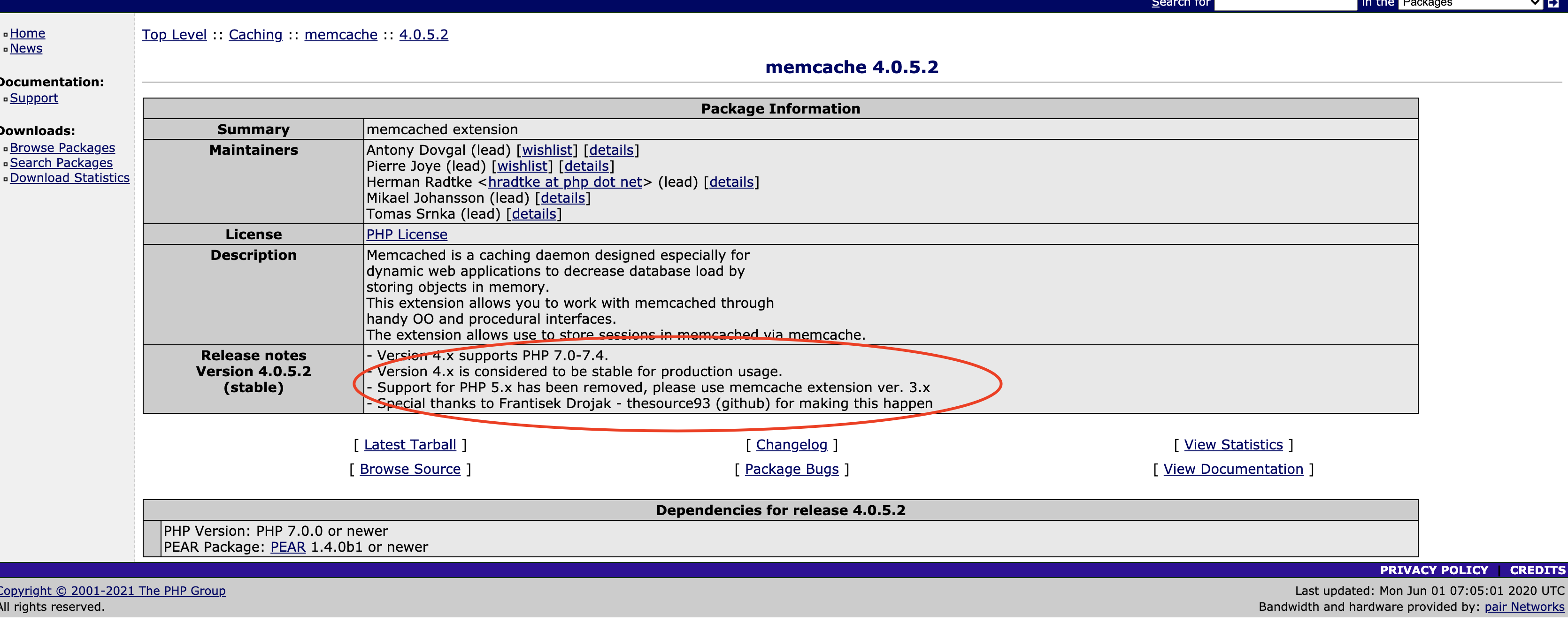Viewport: 1568px width, 623px height.
Task: Open View Documentation link
Action: (1233, 469)
